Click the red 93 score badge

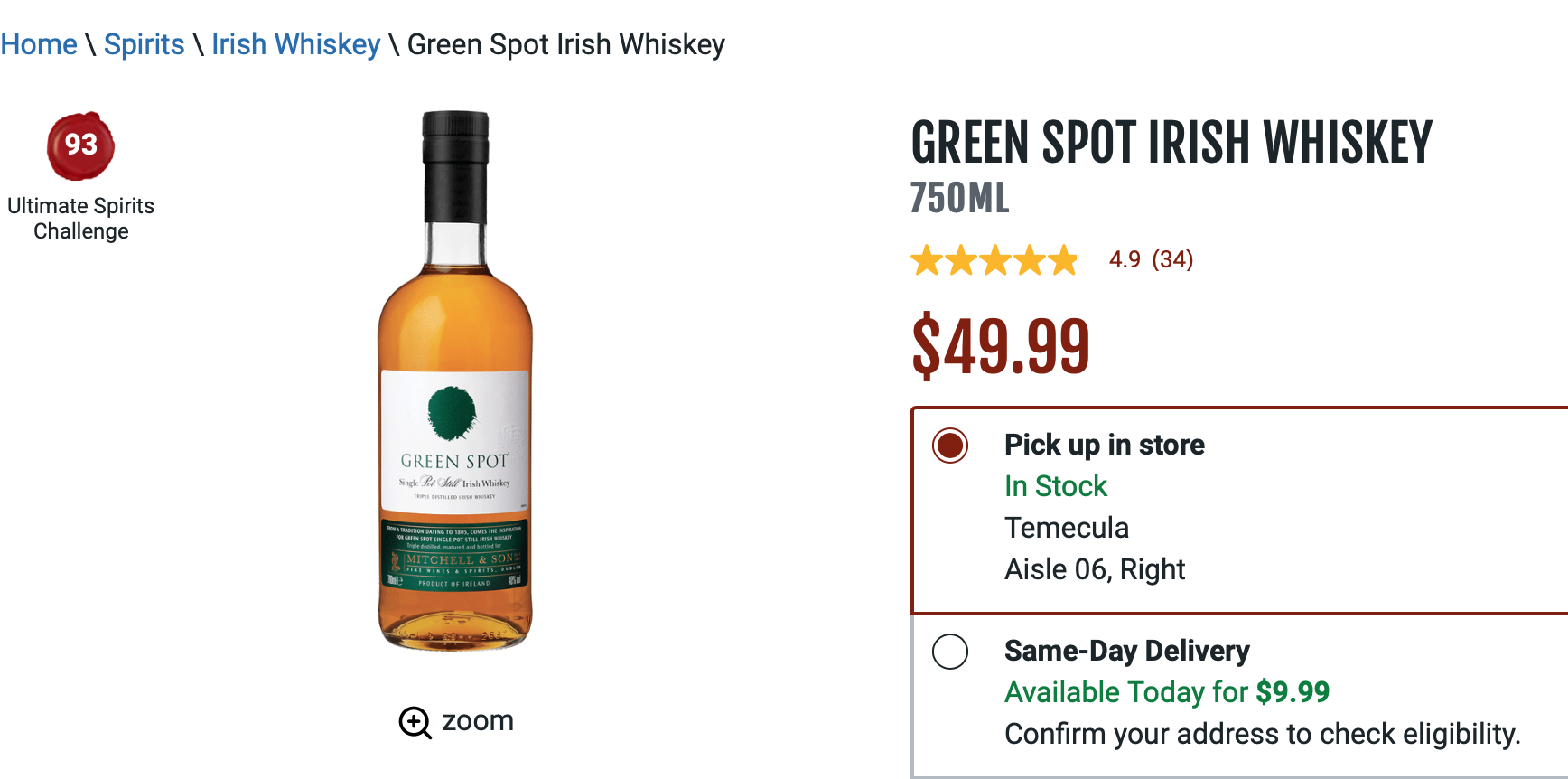81,145
